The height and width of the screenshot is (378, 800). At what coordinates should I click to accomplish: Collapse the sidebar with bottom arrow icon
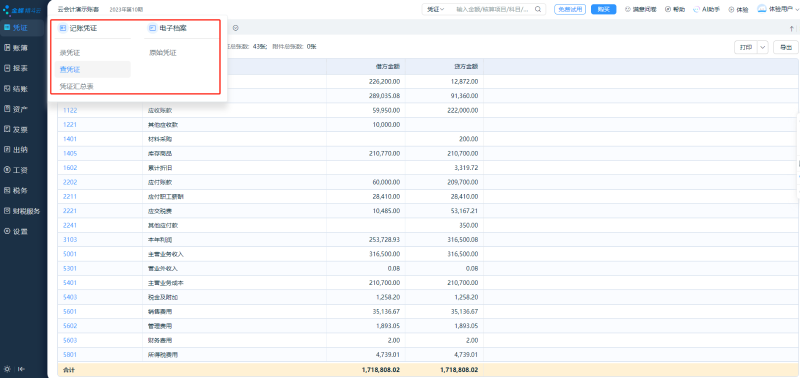[21, 369]
